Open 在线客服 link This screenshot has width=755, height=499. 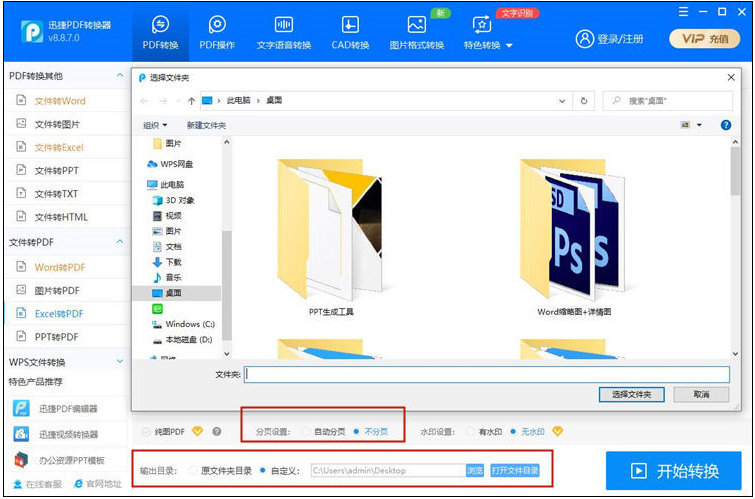pyautogui.click(x=38, y=484)
